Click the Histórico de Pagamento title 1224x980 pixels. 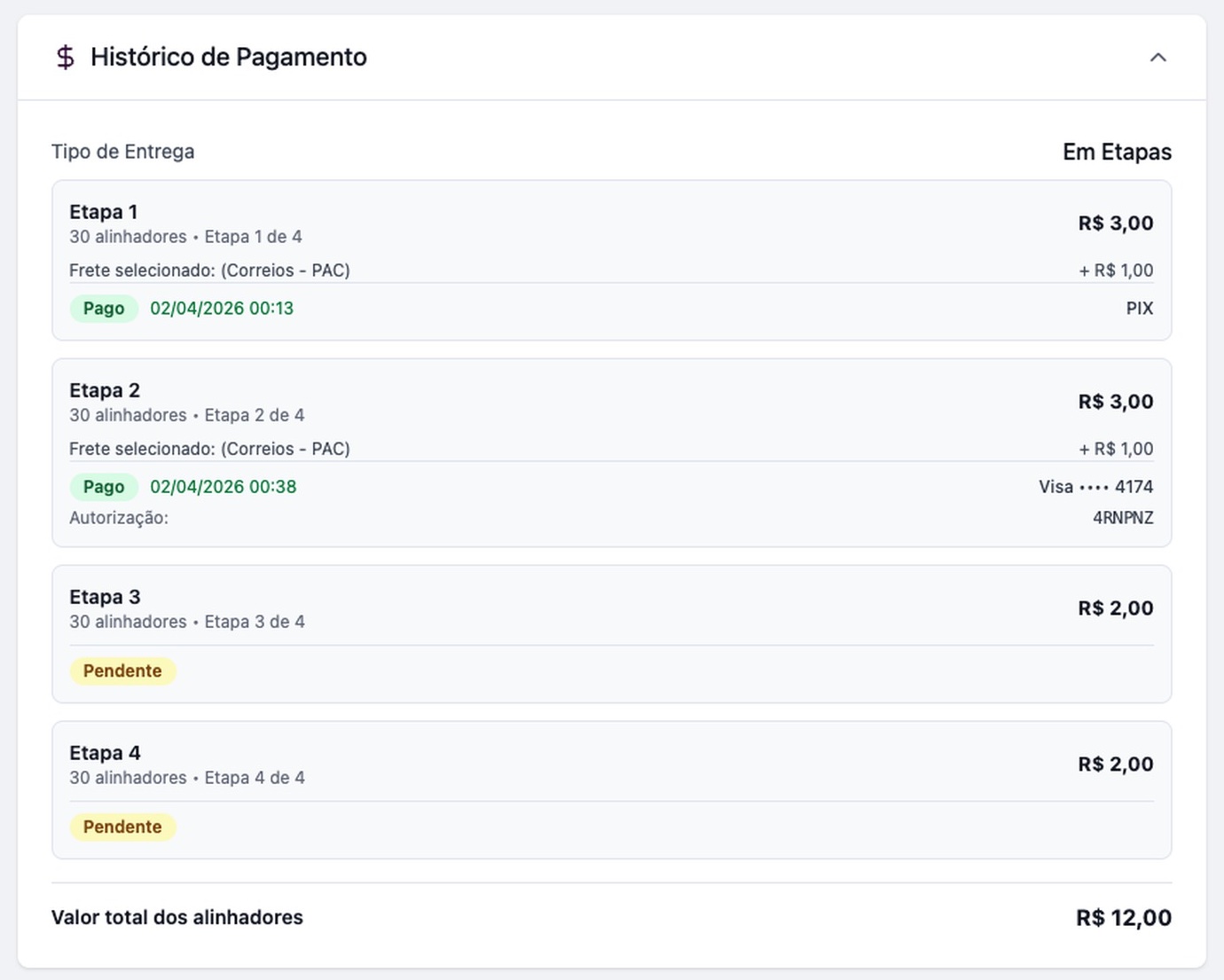[229, 57]
